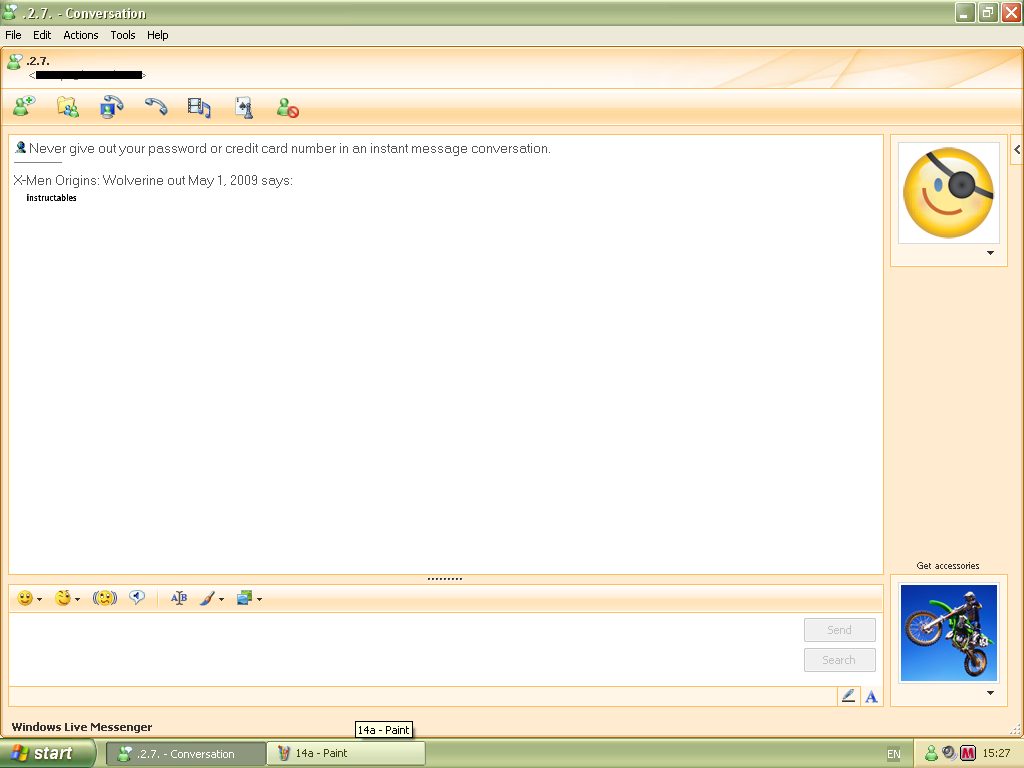Minimize the conversation window
This screenshot has width=1024, height=768.
click(965, 12)
